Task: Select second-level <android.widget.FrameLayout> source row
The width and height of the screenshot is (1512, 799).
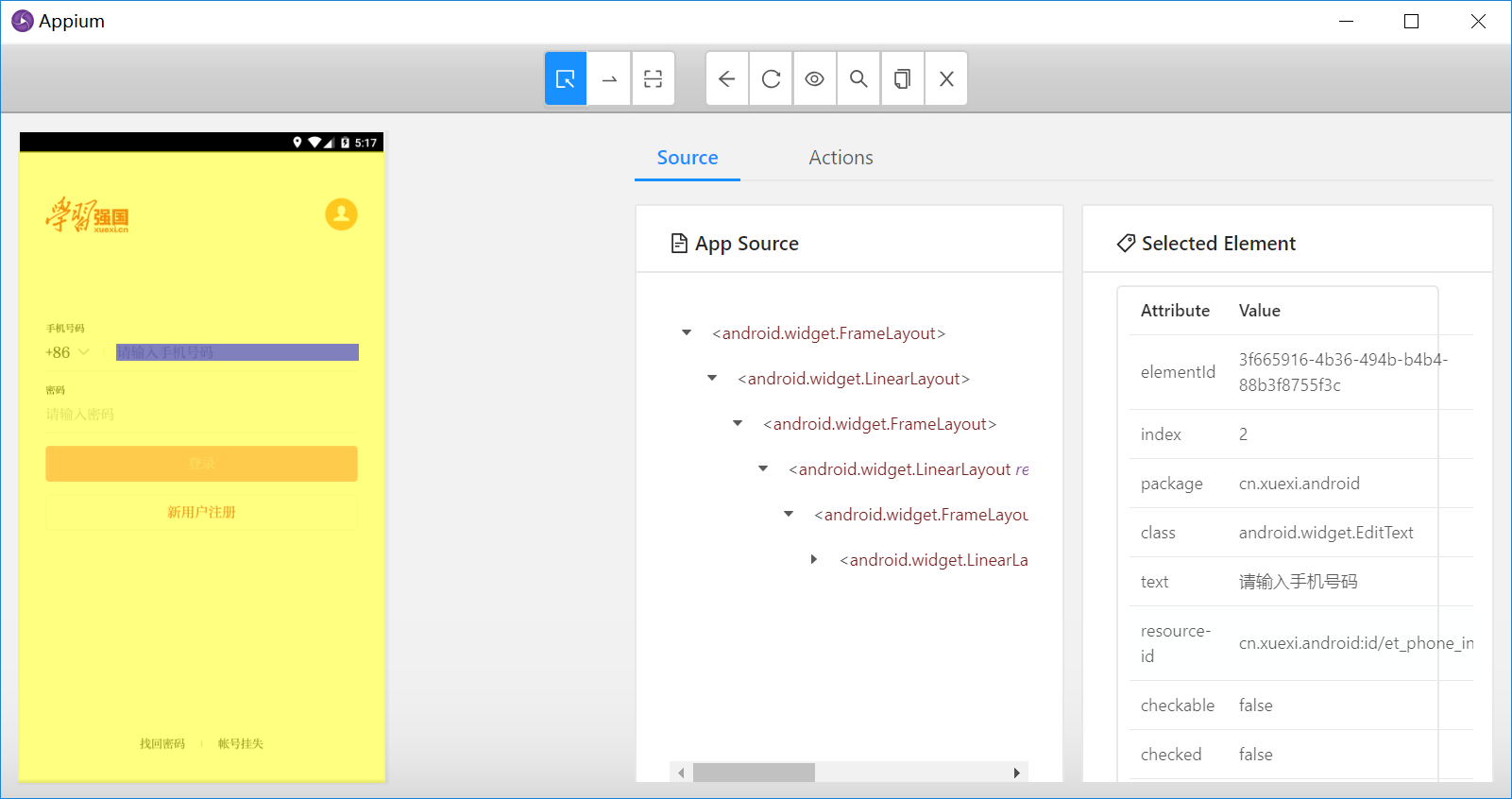Action: click(879, 424)
